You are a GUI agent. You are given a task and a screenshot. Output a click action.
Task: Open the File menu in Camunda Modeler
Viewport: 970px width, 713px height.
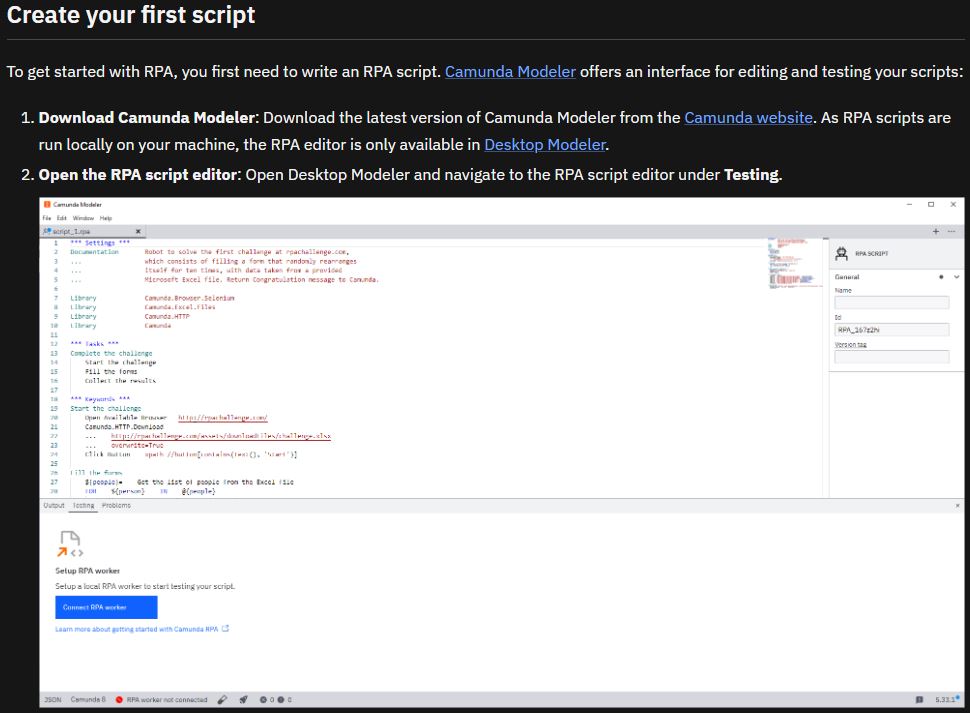tap(47, 218)
